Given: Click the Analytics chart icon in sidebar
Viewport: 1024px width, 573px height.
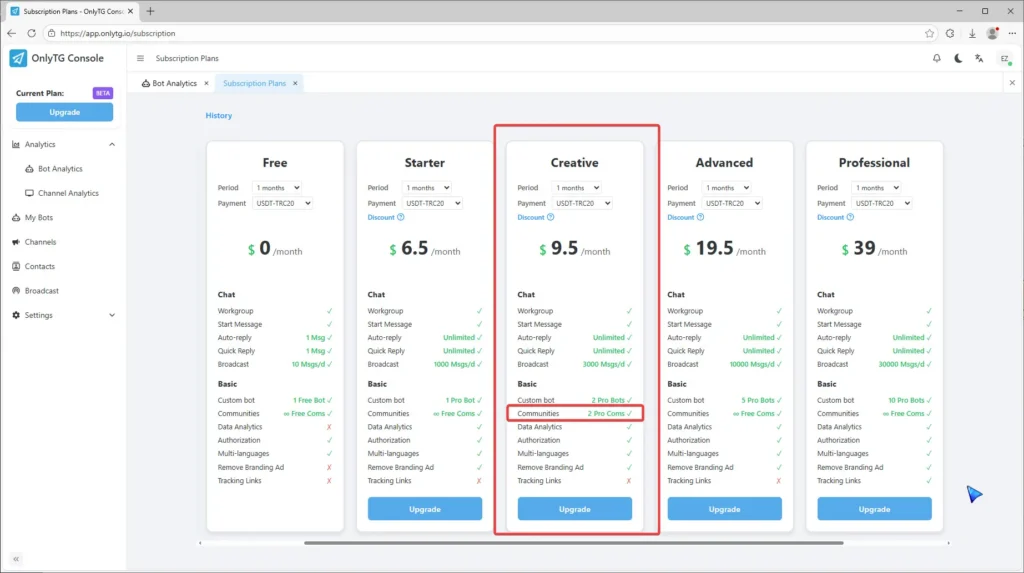Looking at the screenshot, I should 16,144.
